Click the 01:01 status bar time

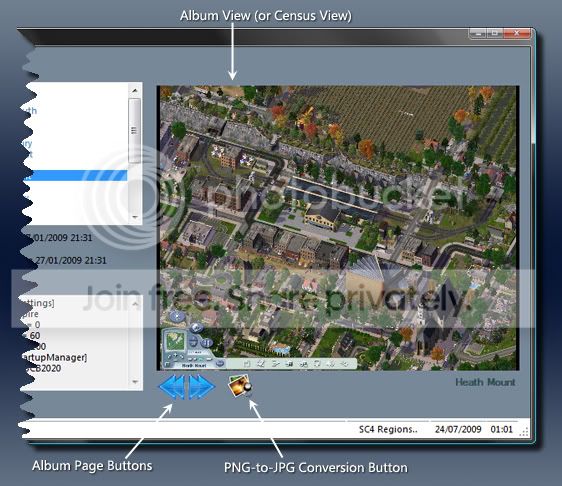[501, 429]
